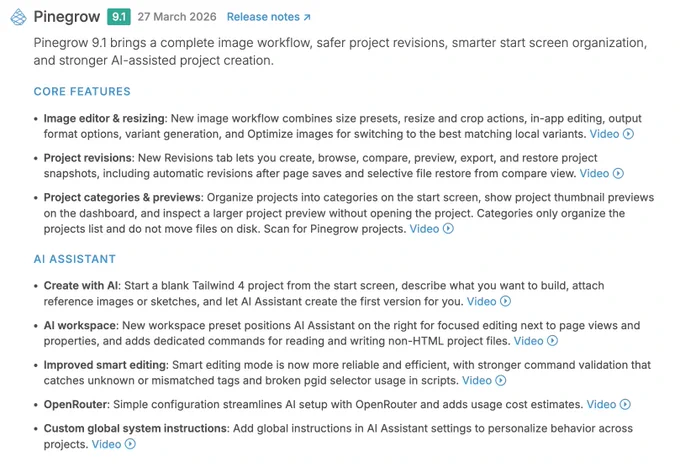
Task: Click the bold text Project revisions
Action: click(x=88, y=158)
